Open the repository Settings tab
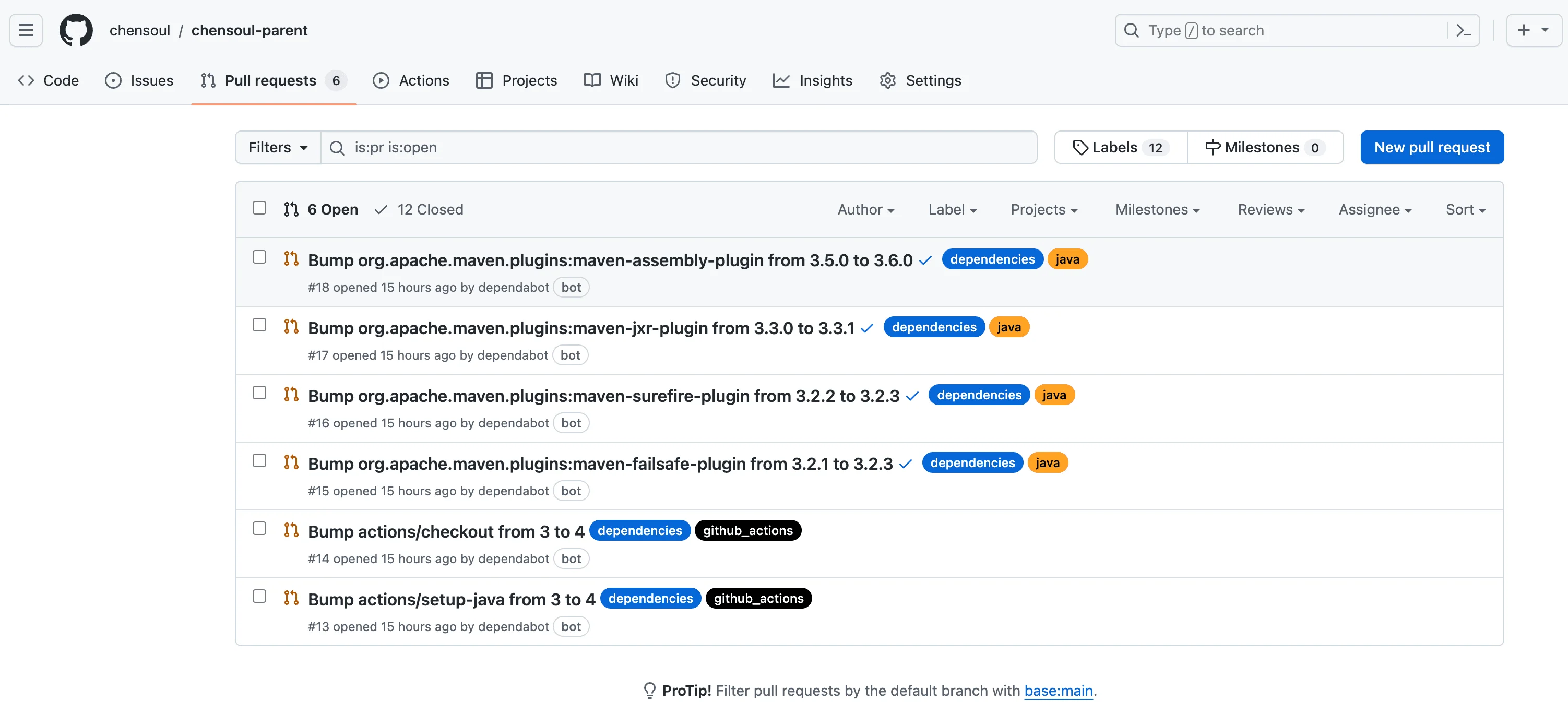 (920, 80)
